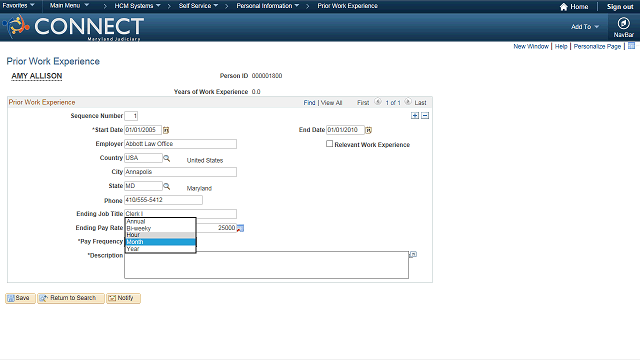This screenshot has height=360, width=640.
Task: Look up Country with magnifier icon
Action: (x=167, y=158)
